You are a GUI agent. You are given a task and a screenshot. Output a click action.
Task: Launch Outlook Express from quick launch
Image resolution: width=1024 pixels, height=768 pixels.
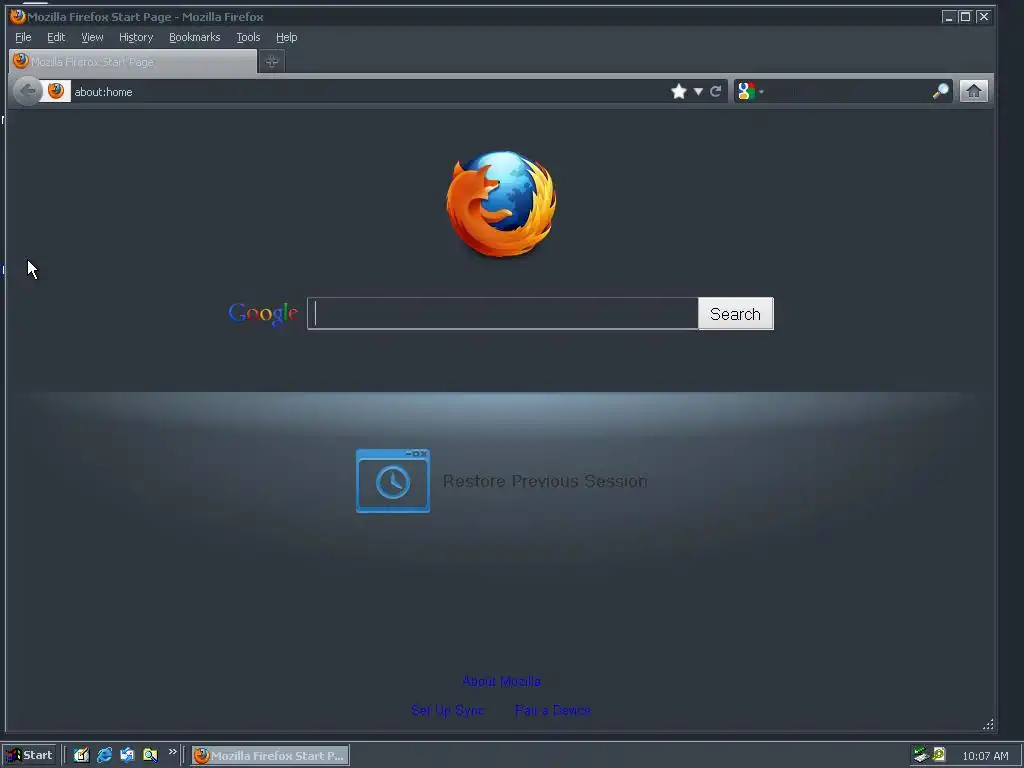(x=127, y=755)
